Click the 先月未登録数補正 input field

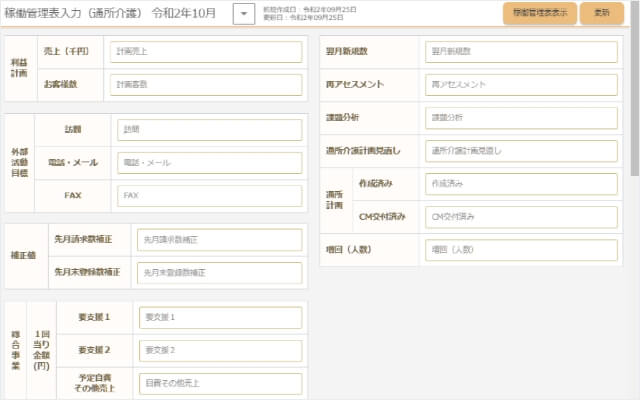point(220,273)
